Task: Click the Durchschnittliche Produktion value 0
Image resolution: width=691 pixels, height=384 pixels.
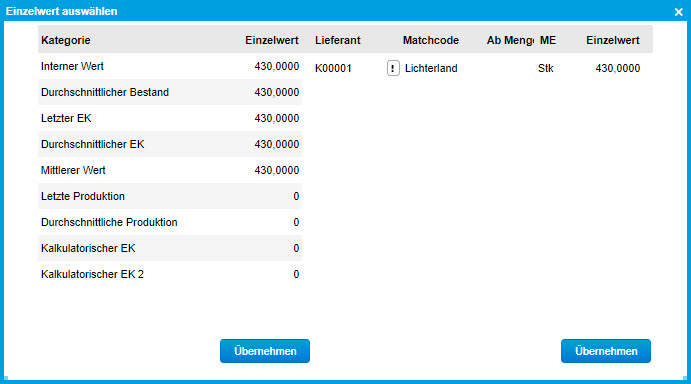Action: tap(296, 222)
